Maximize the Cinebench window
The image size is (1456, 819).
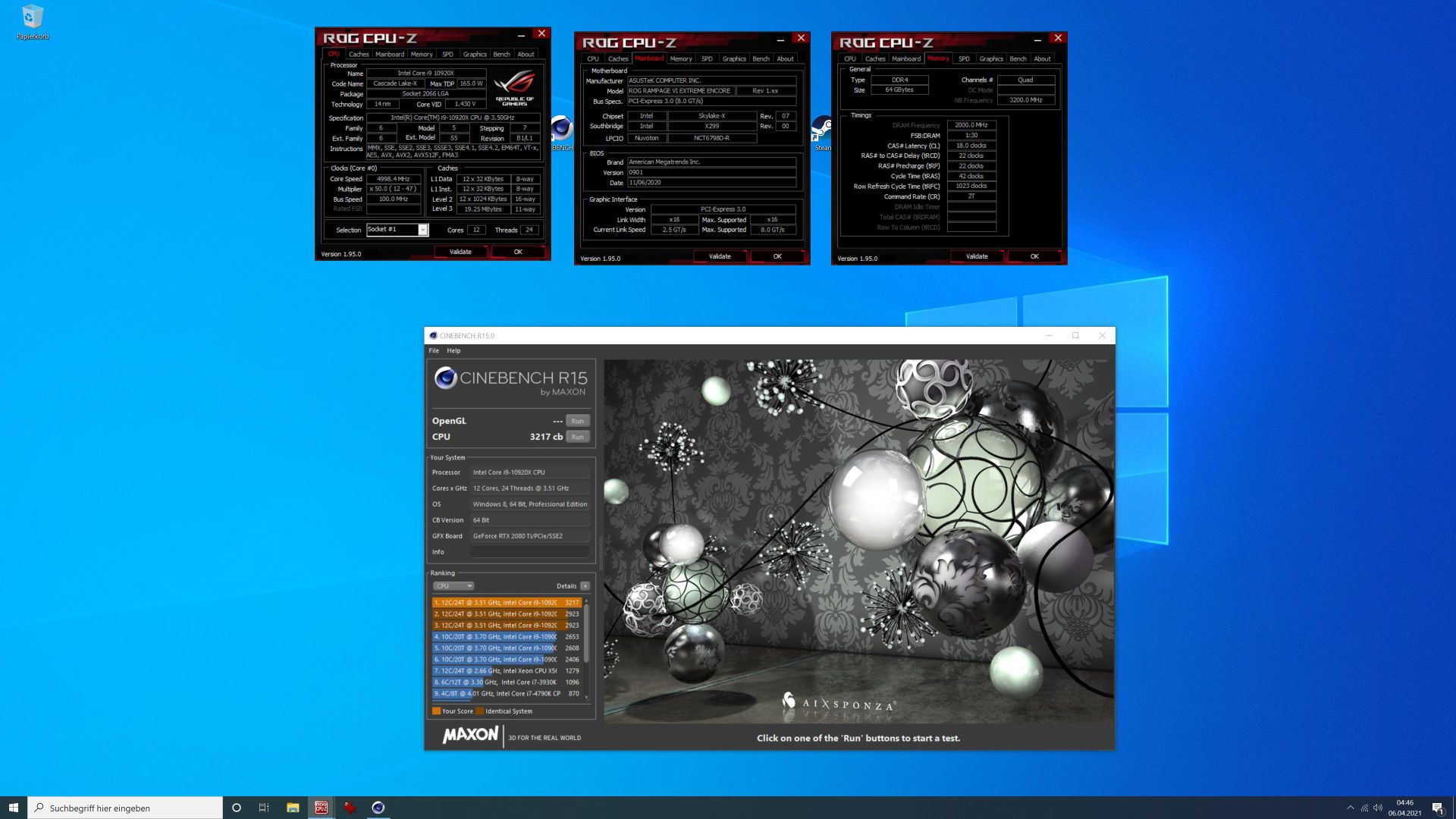tap(1075, 335)
